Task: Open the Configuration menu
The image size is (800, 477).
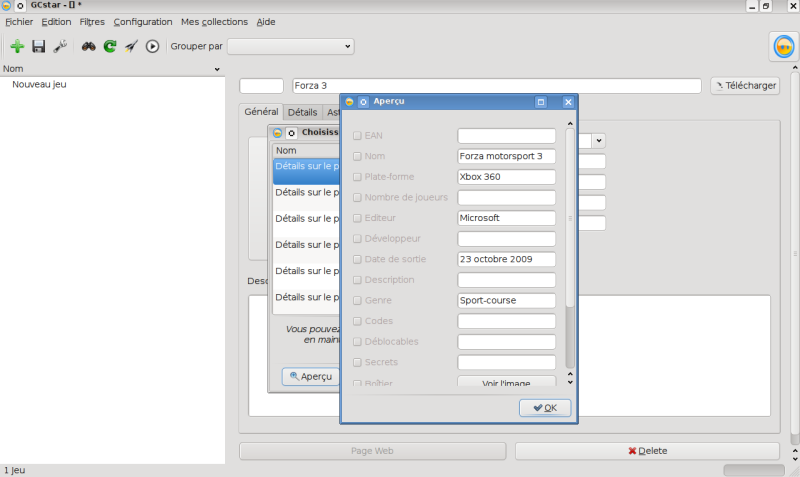Action: 143,22
